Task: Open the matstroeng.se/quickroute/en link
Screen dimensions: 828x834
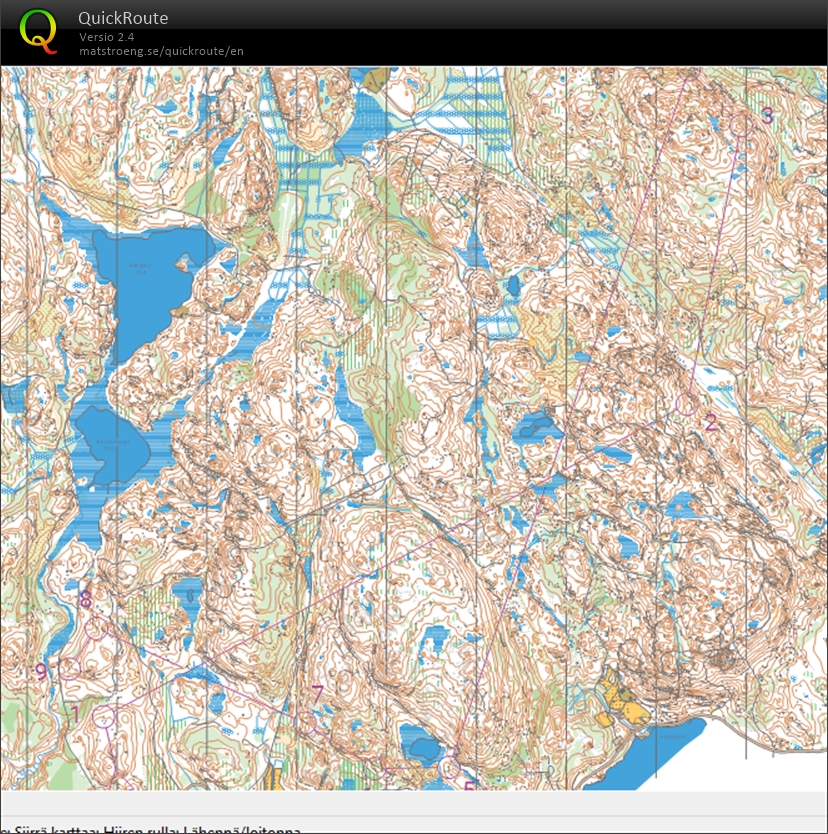Action: click(162, 51)
